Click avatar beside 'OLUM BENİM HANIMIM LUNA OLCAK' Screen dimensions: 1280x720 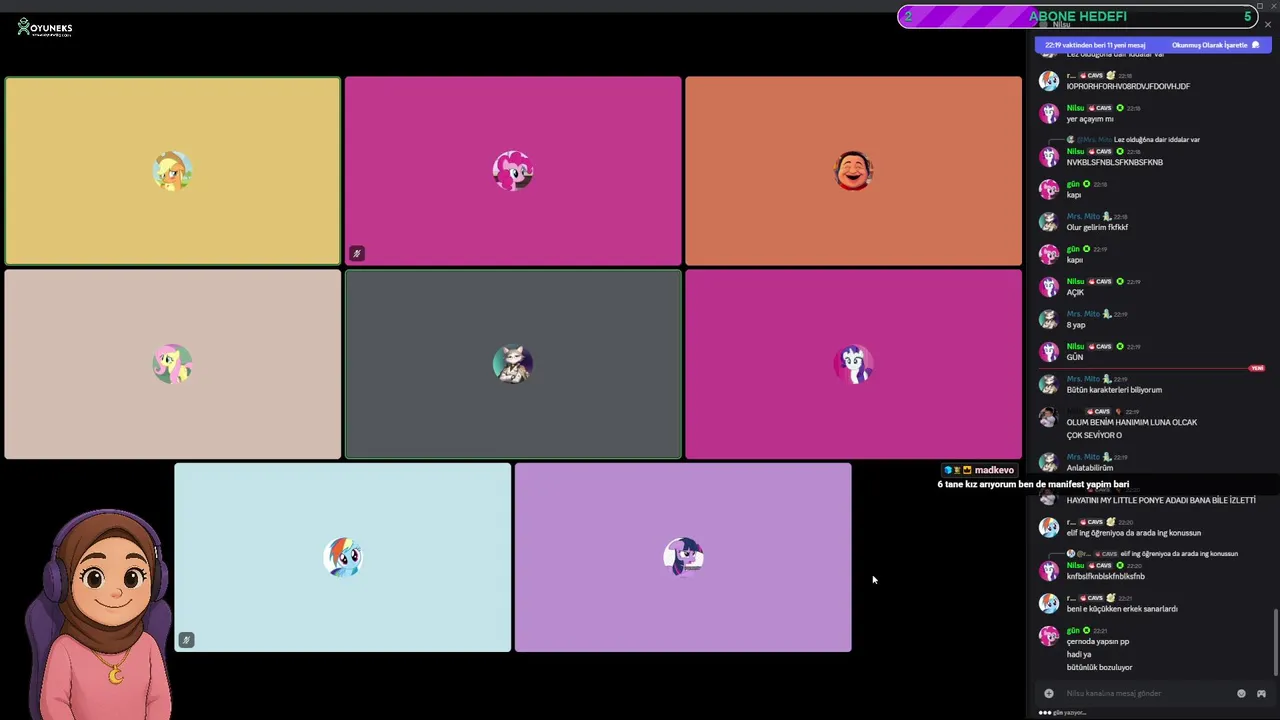(1049, 417)
